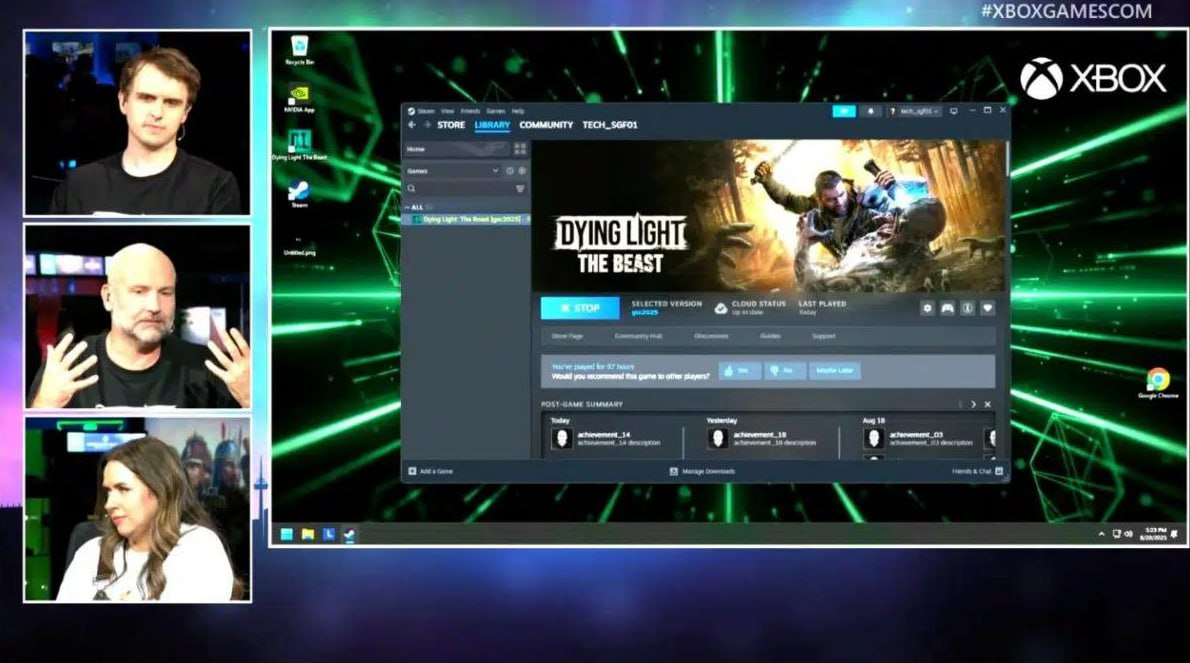This screenshot has height=663, width=1190.
Task: Click the library filter options icon
Action: pos(520,188)
